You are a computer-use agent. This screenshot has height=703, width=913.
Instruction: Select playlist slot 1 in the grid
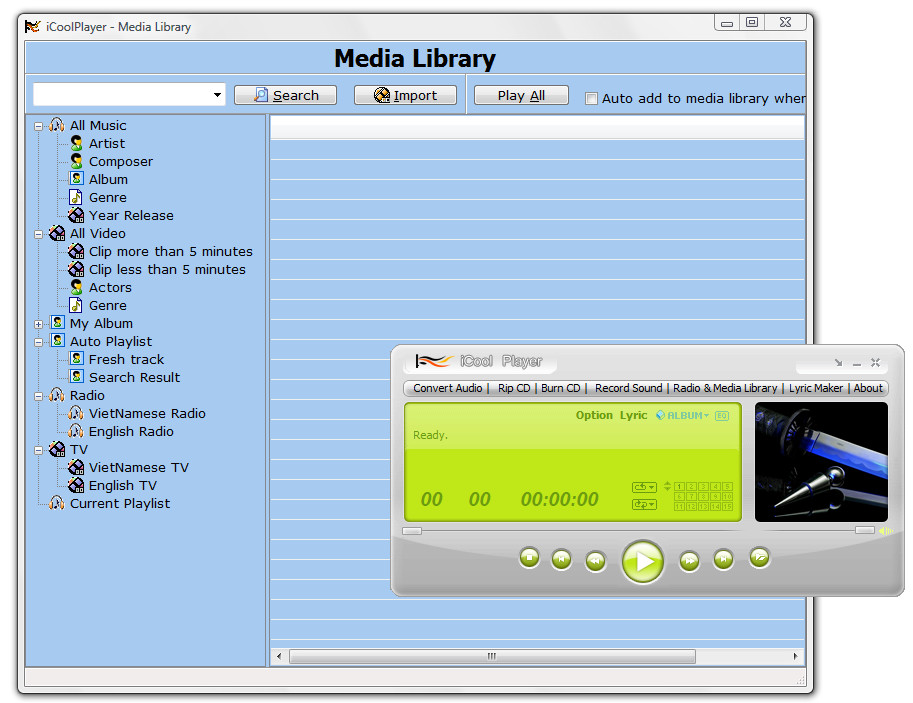tap(679, 487)
